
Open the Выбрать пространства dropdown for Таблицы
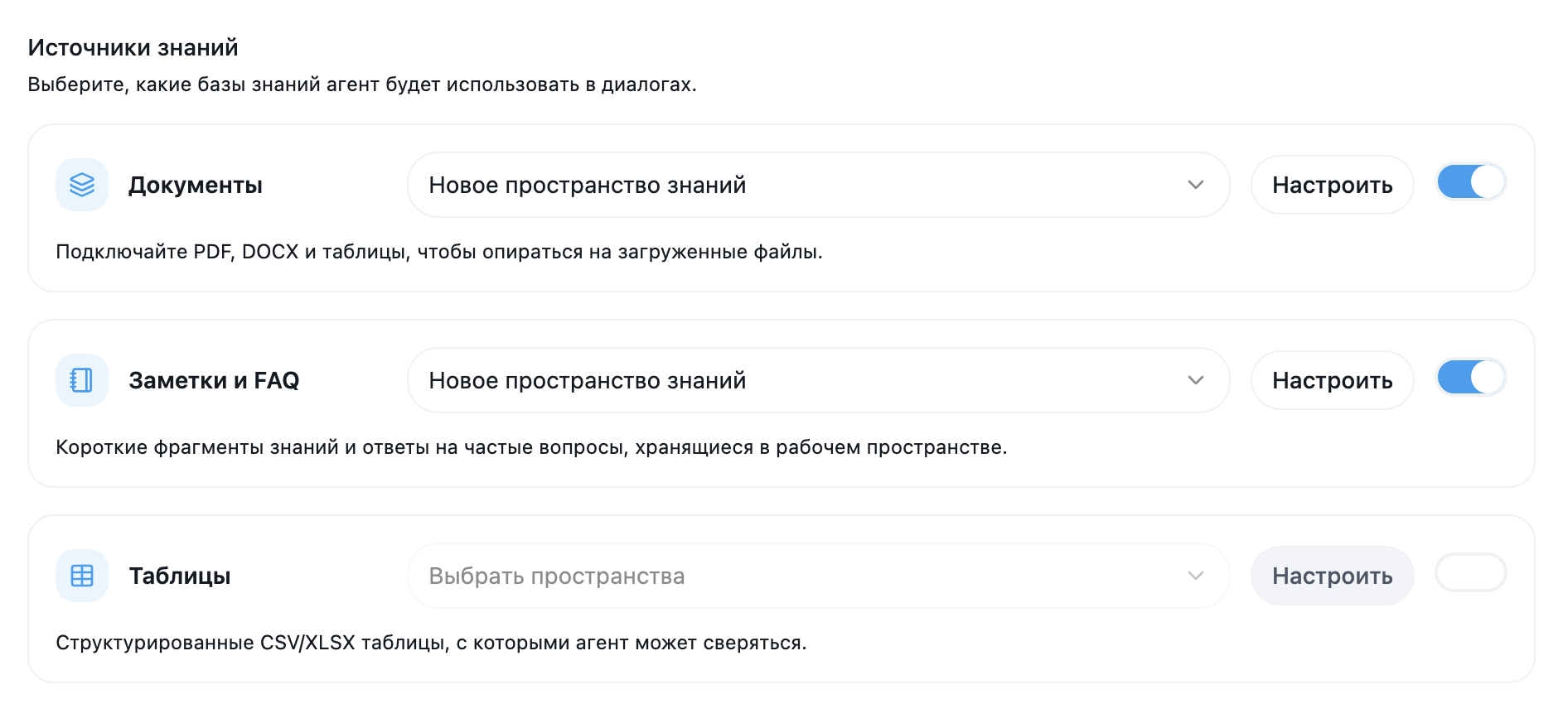(818, 575)
